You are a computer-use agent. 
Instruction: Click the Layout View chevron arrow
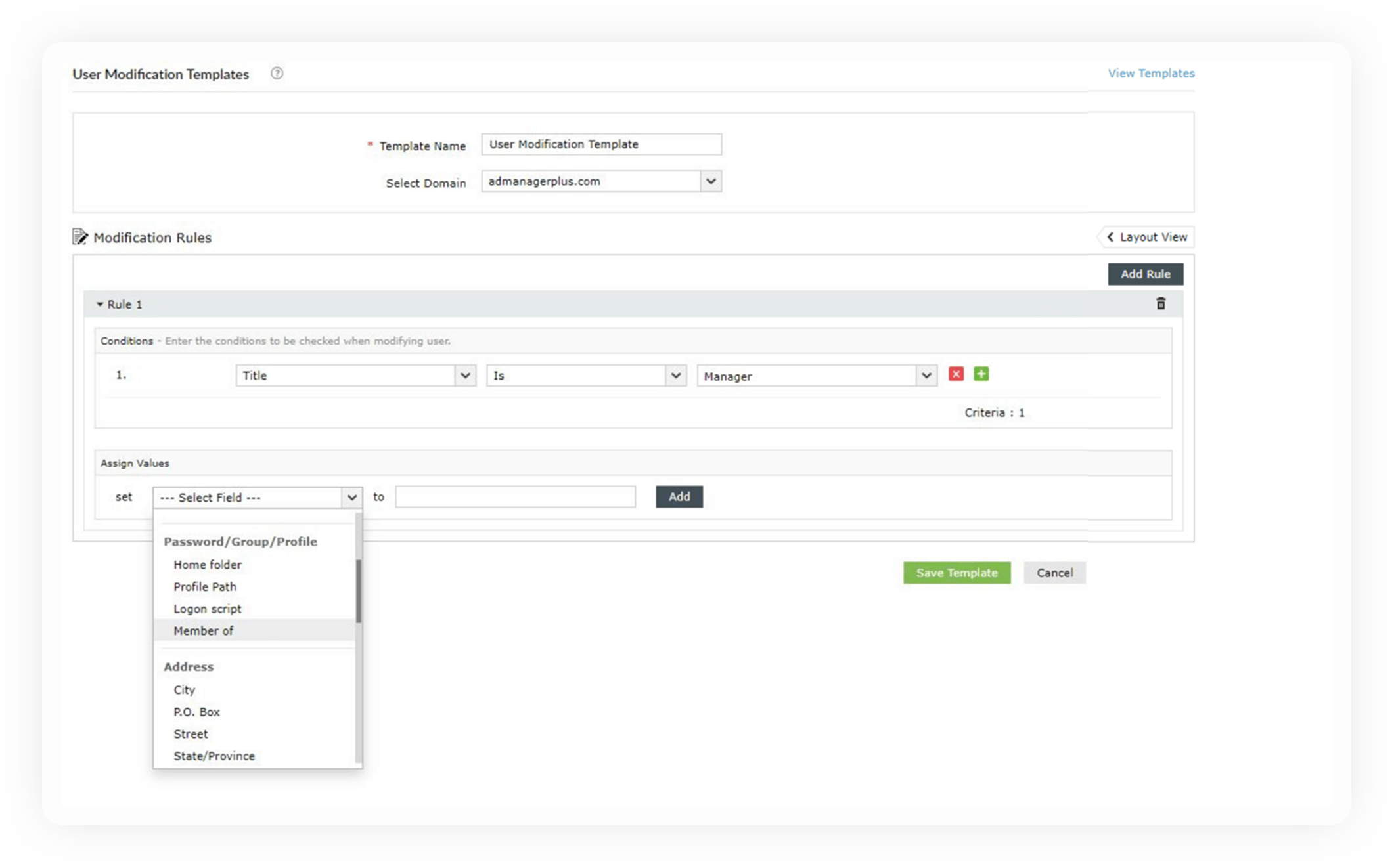click(1110, 237)
